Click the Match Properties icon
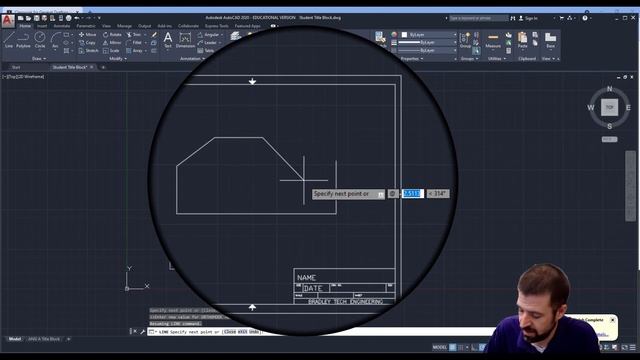The image size is (640, 360). (x=380, y=38)
